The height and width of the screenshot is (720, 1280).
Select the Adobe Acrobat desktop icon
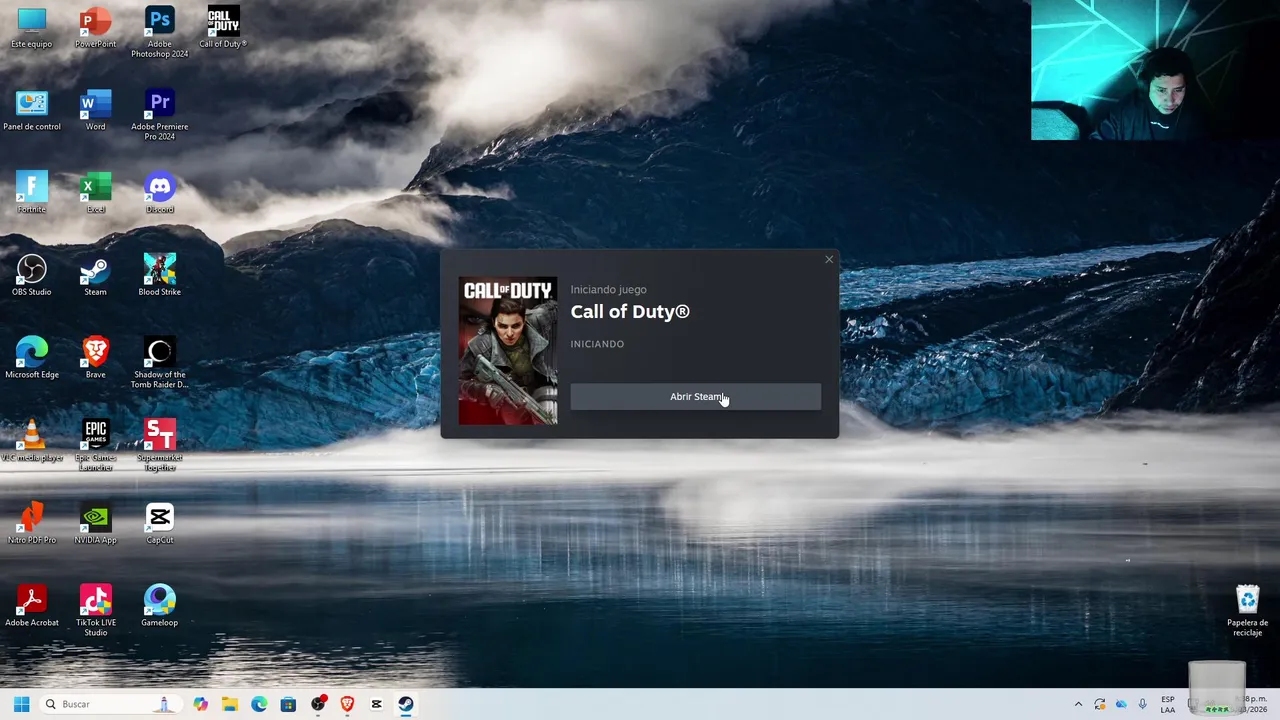coord(32,607)
